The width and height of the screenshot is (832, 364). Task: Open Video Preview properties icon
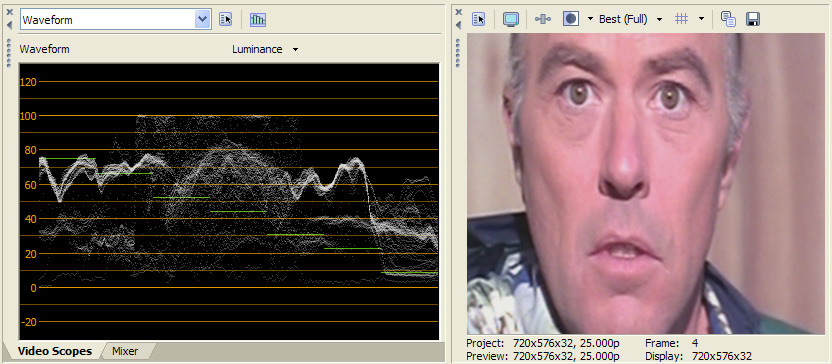[x=479, y=19]
